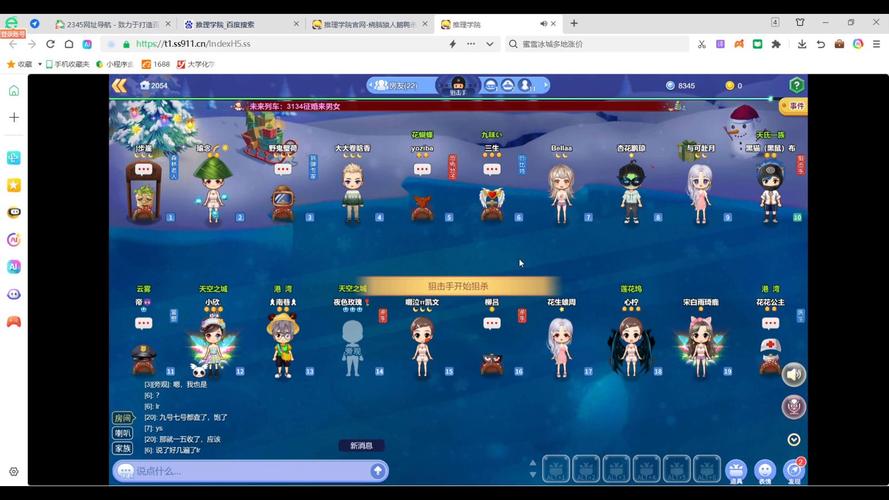Reload the page

click(50, 44)
